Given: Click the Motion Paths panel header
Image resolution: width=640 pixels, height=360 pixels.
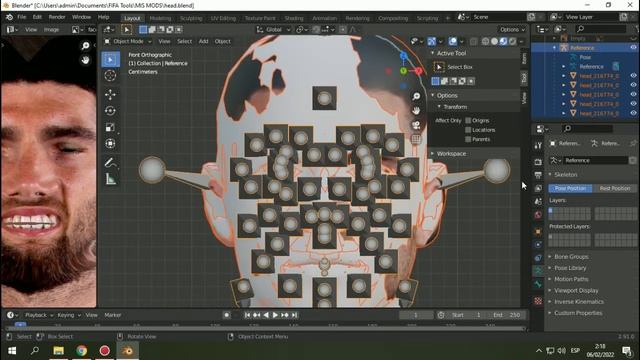Looking at the screenshot, I should point(571,279).
